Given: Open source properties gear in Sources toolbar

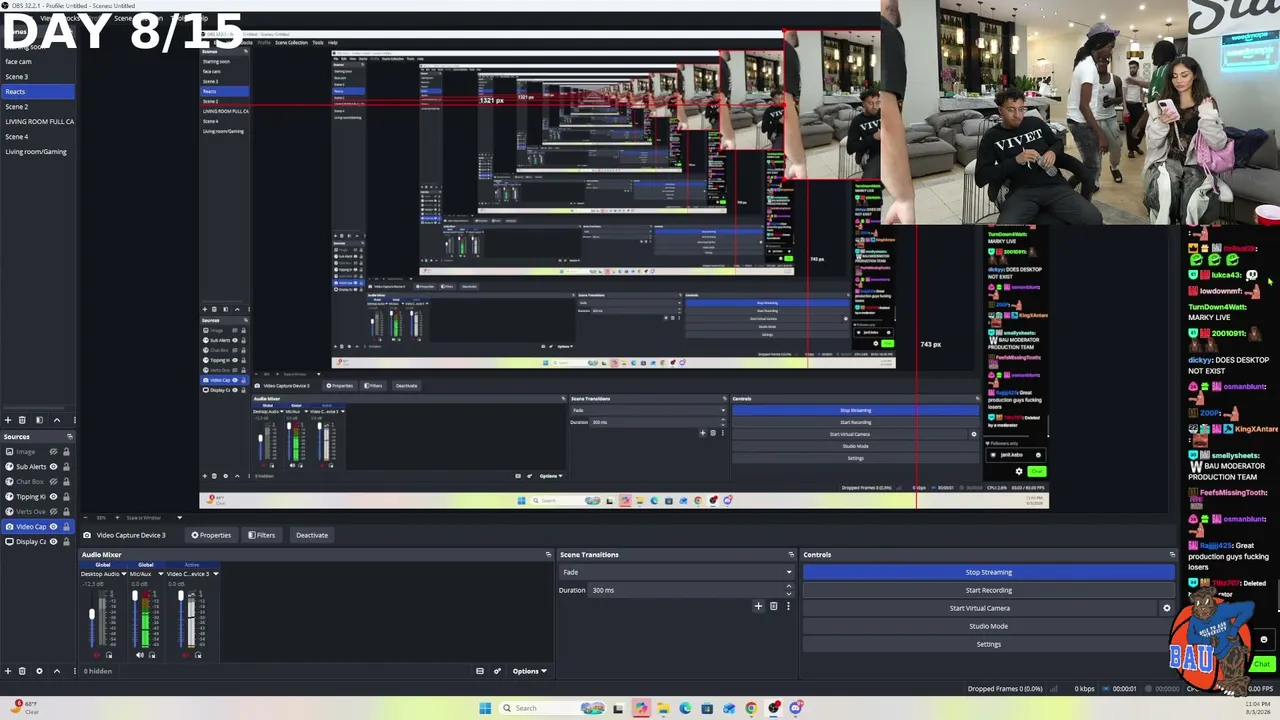Looking at the screenshot, I should (x=39, y=671).
